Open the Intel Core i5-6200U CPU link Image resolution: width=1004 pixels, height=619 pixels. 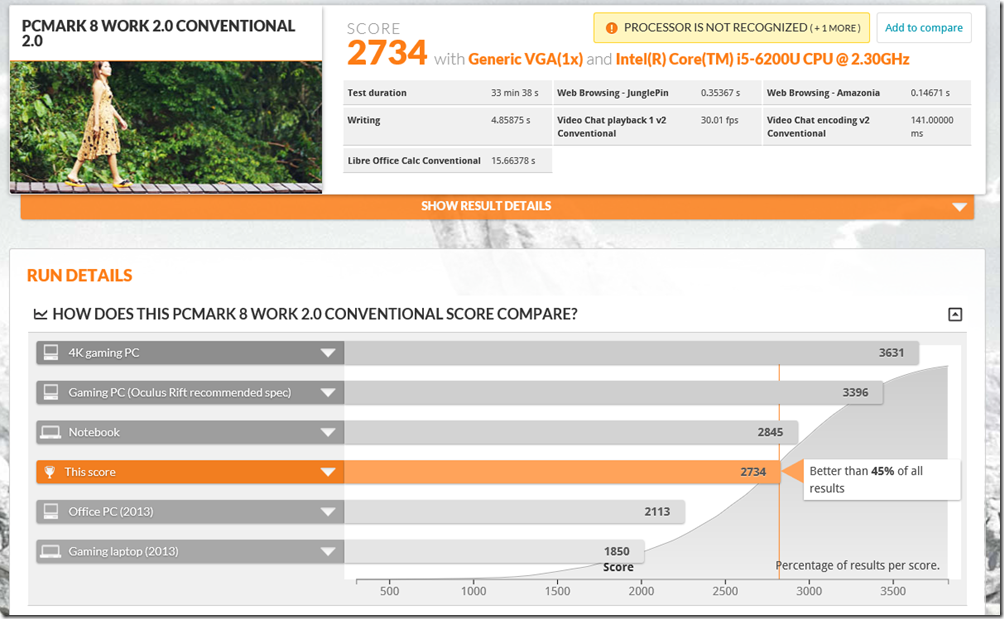click(762, 59)
